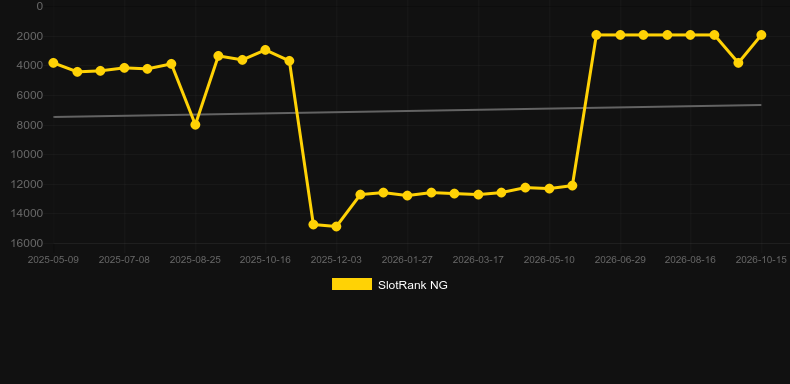Click the 2026-01-27 x-axis date label

pyautogui.click(x=408, y=260)
